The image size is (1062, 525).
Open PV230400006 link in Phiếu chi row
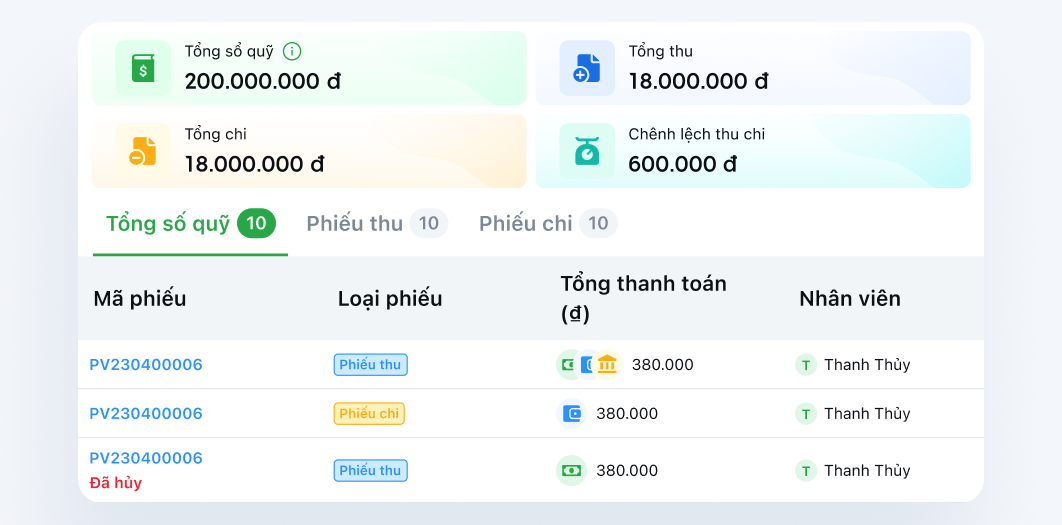pos(146,414)
